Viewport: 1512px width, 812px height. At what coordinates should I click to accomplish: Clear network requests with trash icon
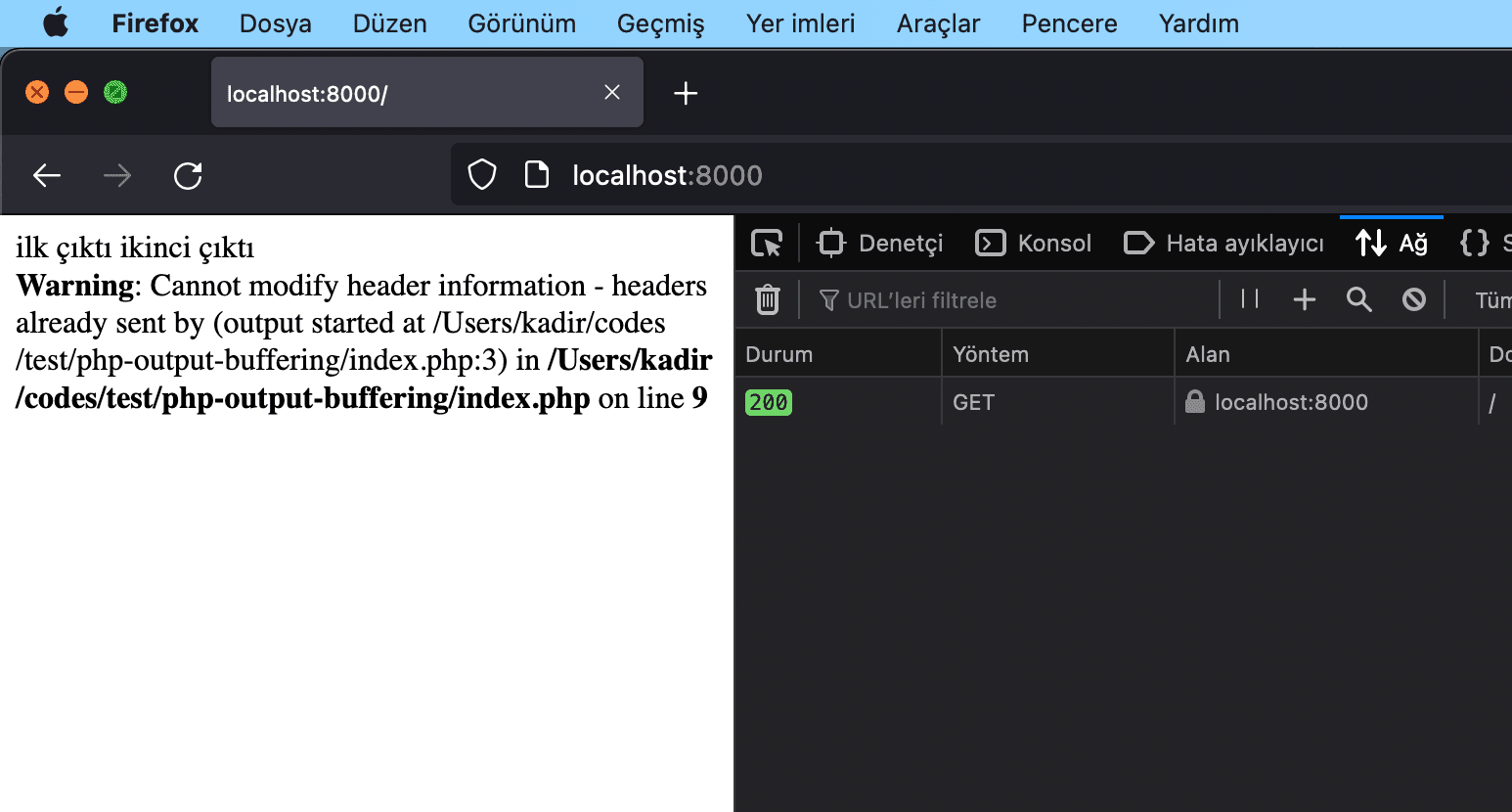[x=768, y=299]
